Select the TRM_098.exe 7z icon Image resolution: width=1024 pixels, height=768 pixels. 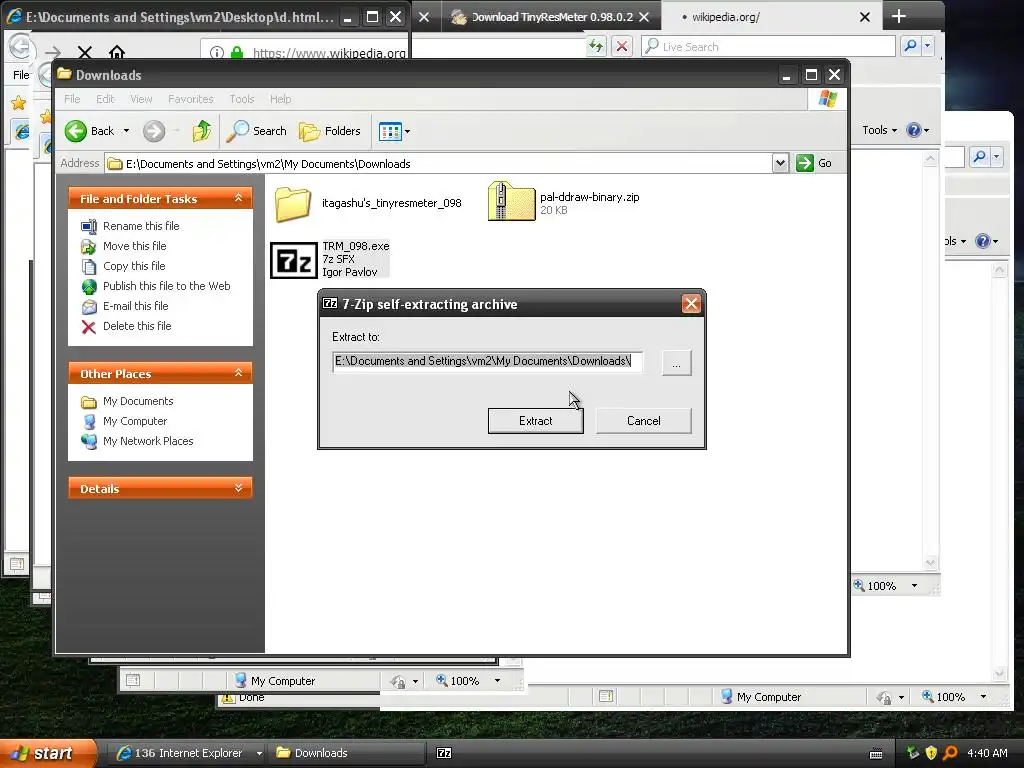click(x=294, y=260)
